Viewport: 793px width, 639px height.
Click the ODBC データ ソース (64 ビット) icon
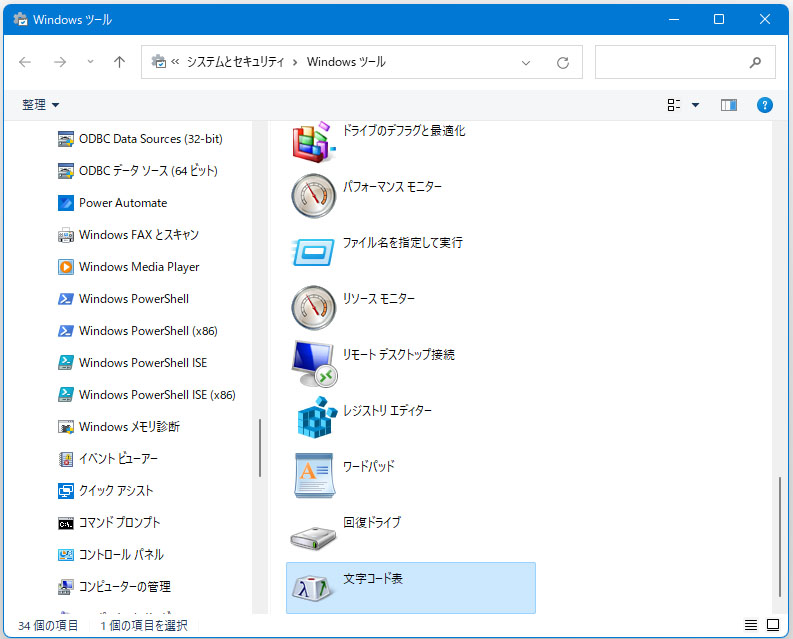65,171
